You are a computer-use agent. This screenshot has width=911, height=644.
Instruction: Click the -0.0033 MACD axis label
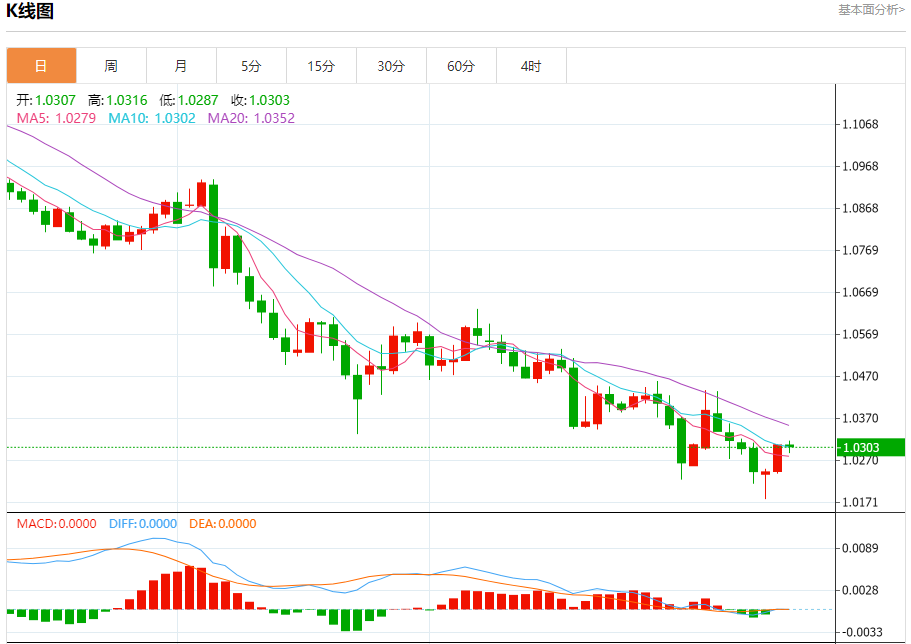coord(862,632)
